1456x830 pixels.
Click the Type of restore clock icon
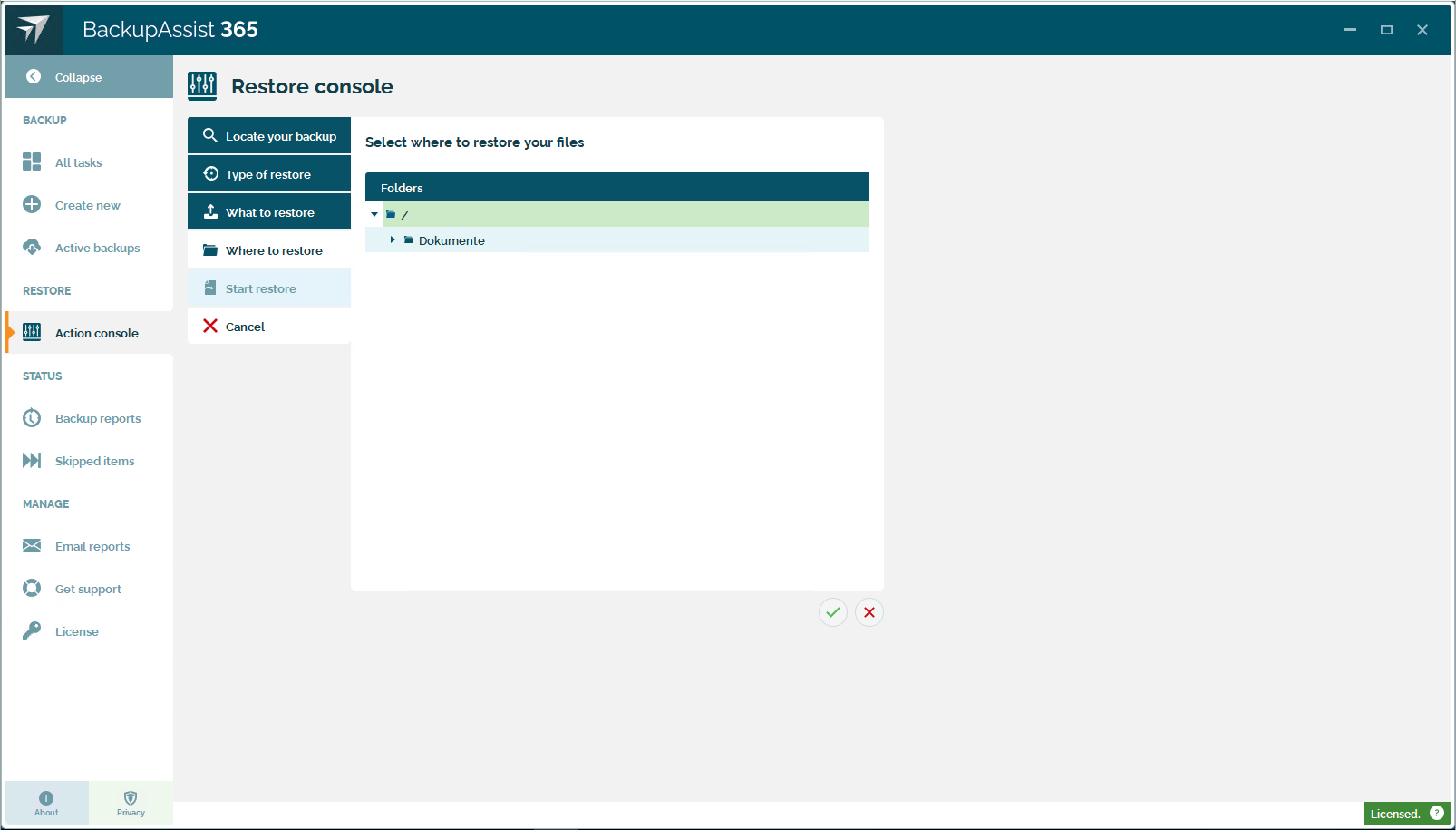[210, 173]
